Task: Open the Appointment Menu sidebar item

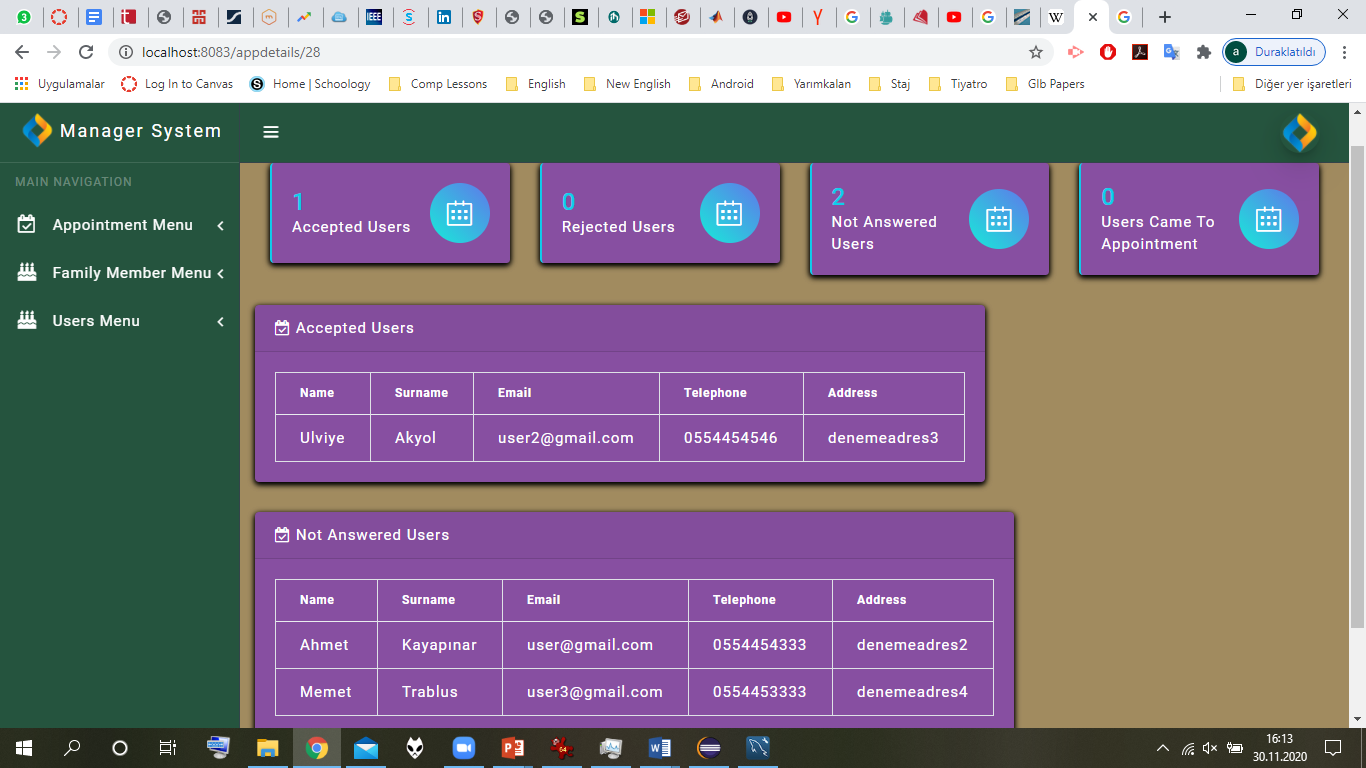Action: pos(120,225)
